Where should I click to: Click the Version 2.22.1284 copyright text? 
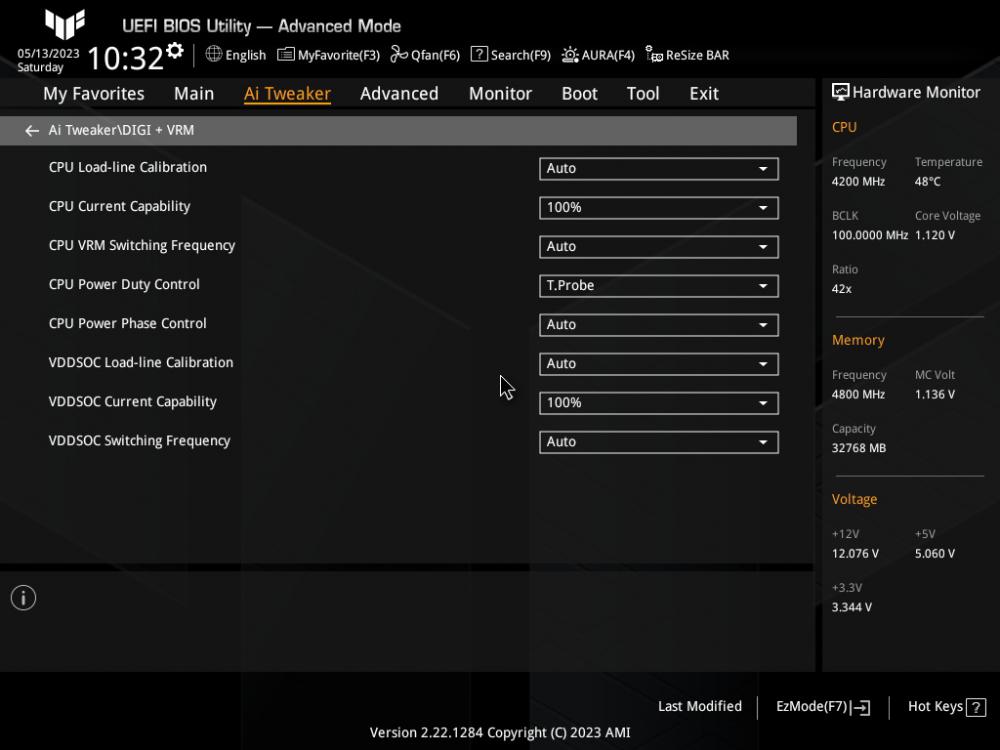coord(500,733)
